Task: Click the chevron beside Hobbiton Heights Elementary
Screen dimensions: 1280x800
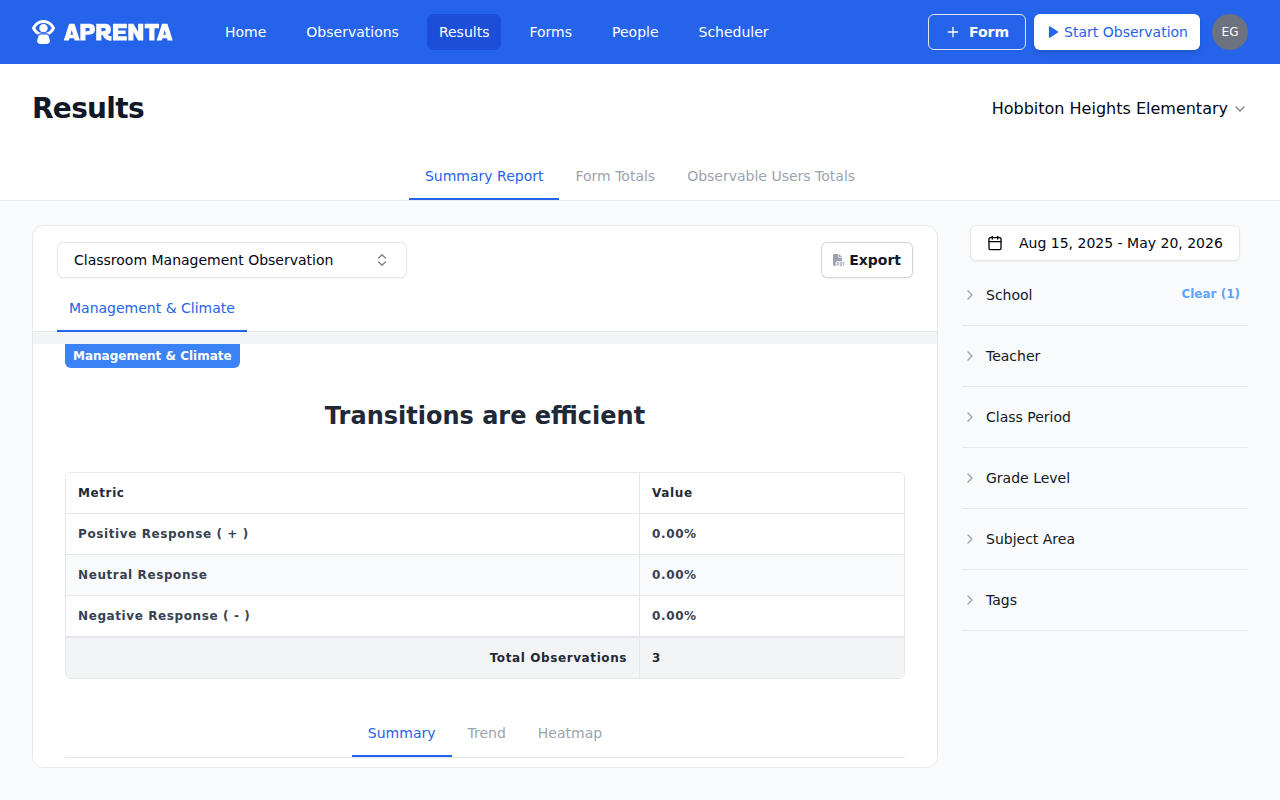Action: point(1241,109)
